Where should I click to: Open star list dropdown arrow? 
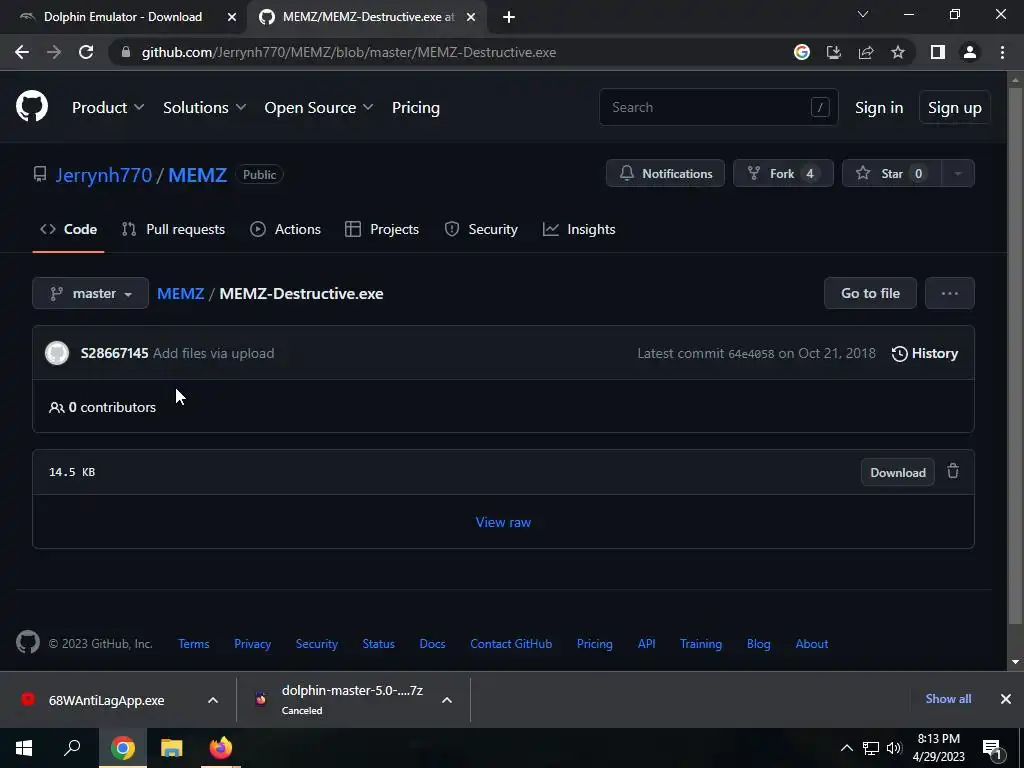coord(958,174)
